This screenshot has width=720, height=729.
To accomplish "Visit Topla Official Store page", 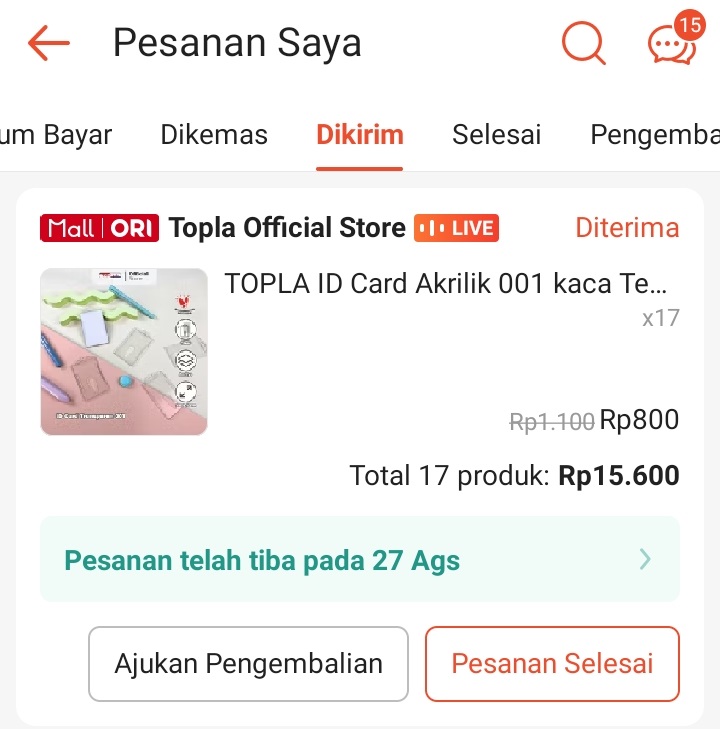I will (287, 228).
